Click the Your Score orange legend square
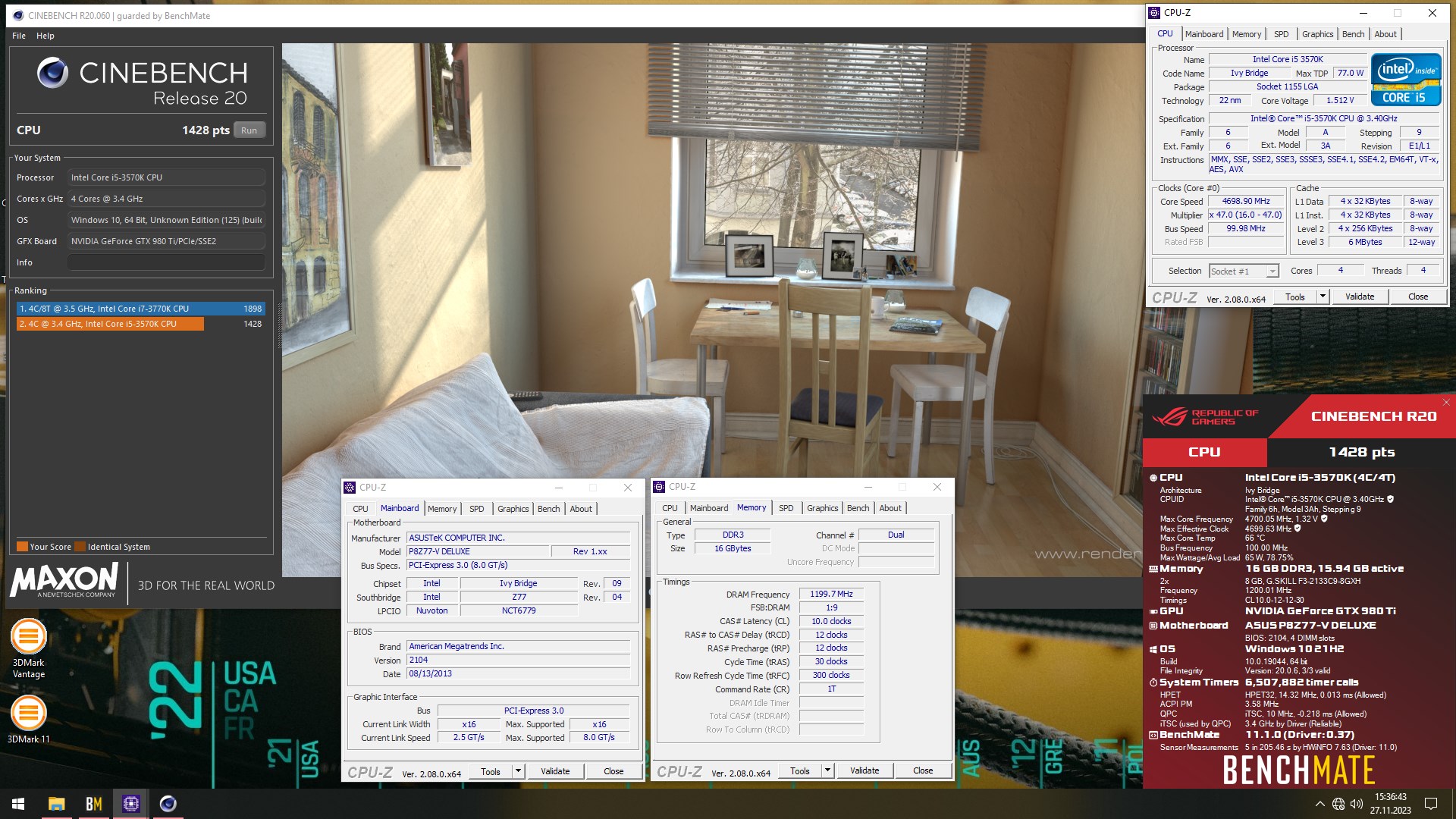1456x819 pixels. (22, 547)
